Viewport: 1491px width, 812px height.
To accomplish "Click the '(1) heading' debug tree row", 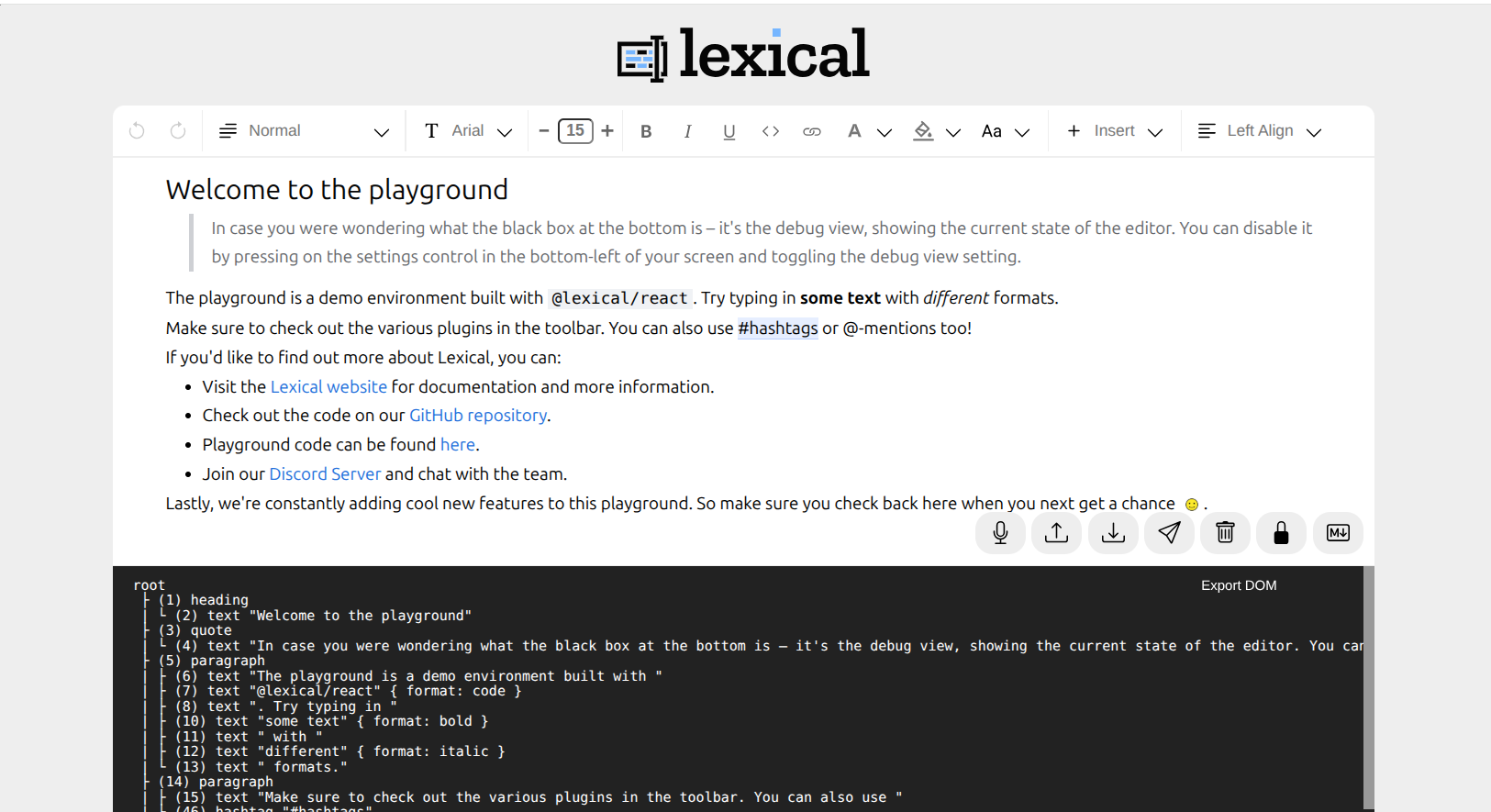I will [x=203, y=600].
